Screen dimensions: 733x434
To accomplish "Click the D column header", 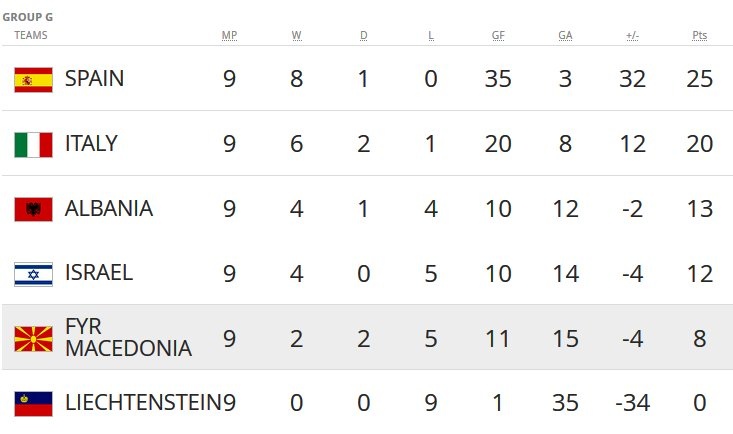I will tap(364, 36).
